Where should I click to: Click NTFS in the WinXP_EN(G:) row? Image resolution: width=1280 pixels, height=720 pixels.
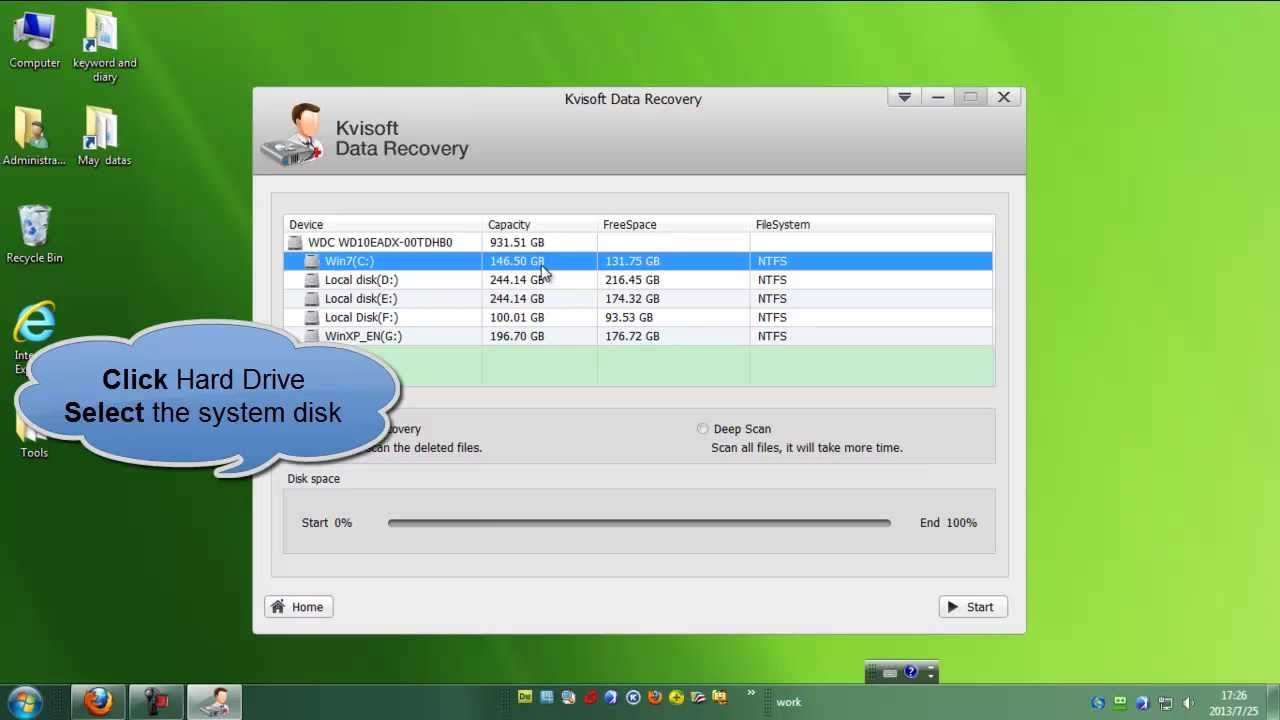772,336
